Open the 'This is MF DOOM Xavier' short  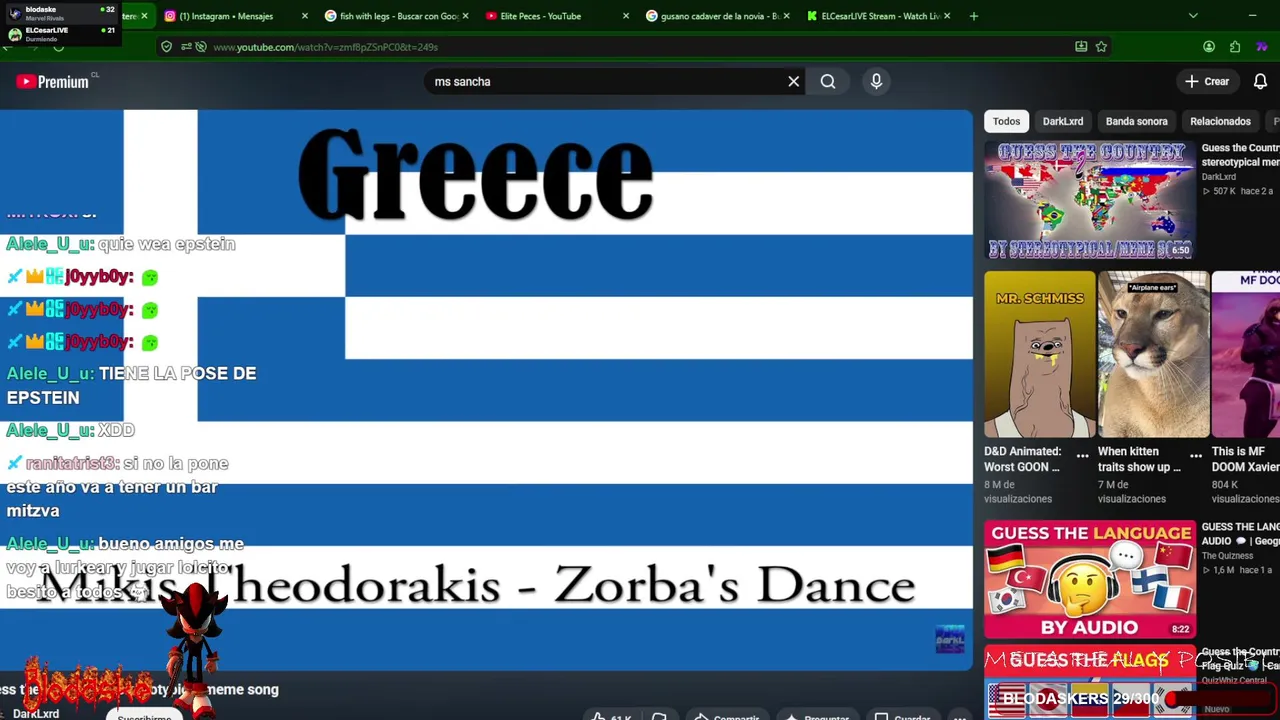tap(1246, 354)
